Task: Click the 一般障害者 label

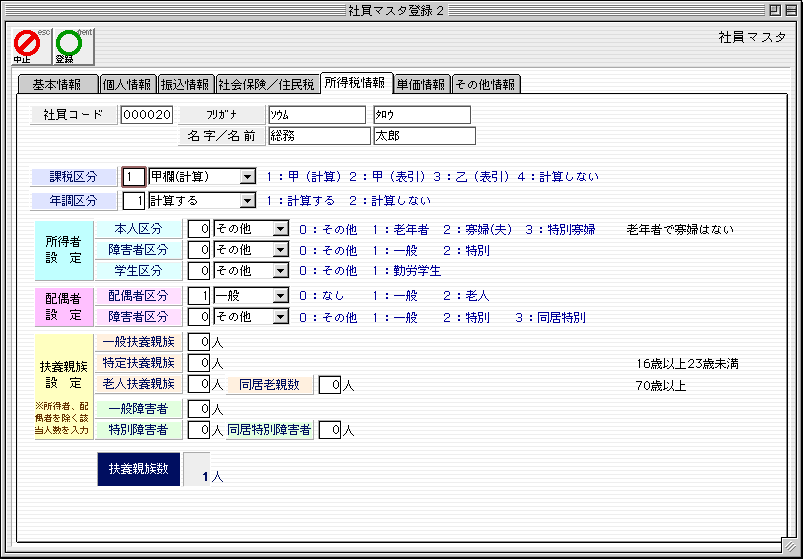Action: tap(138, 409)
